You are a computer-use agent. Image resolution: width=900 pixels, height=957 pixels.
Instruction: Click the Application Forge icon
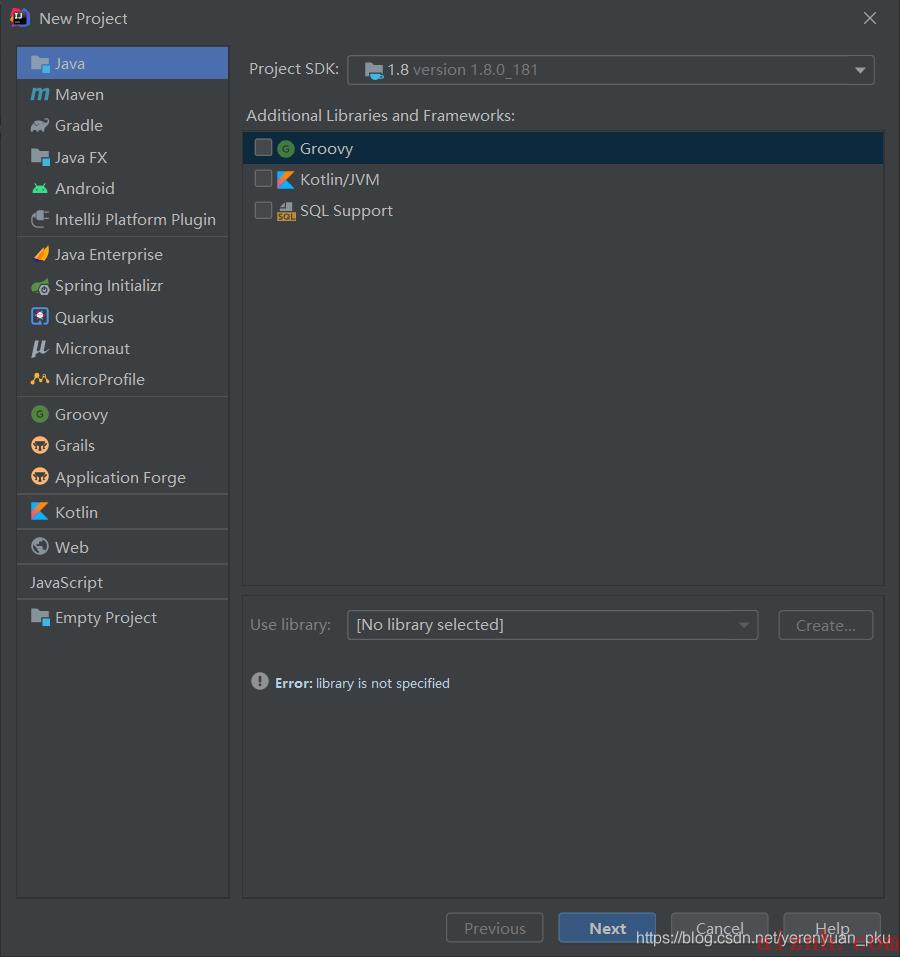click(x=40, y=477)
